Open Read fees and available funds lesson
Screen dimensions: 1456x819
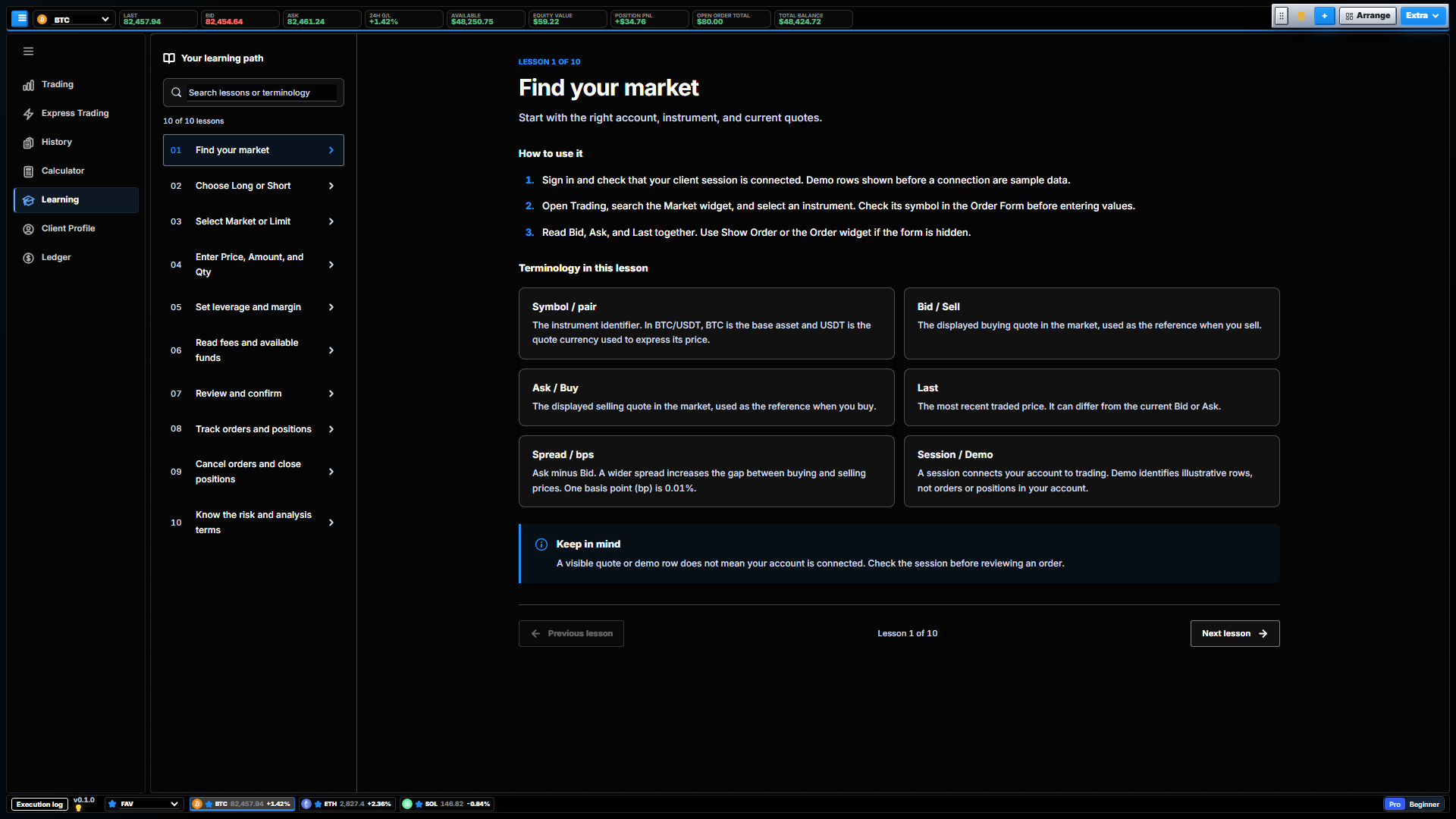point(253,350)
